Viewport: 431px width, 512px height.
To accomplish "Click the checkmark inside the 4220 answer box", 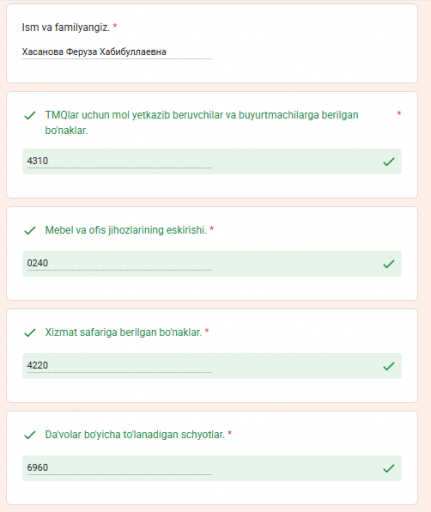I will [x=389, y=366].
